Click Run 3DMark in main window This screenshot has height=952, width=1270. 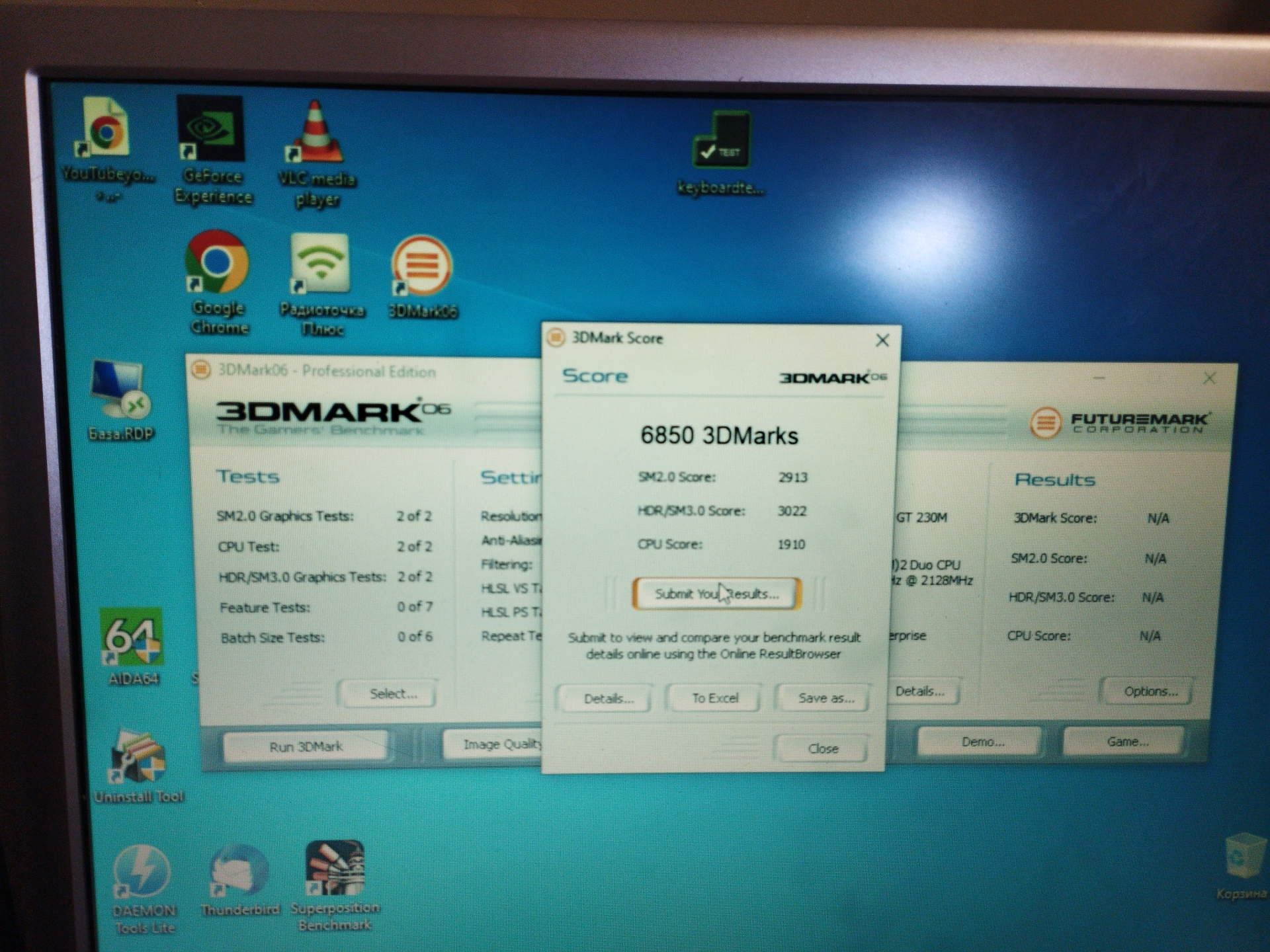click(x=306, y=746)
